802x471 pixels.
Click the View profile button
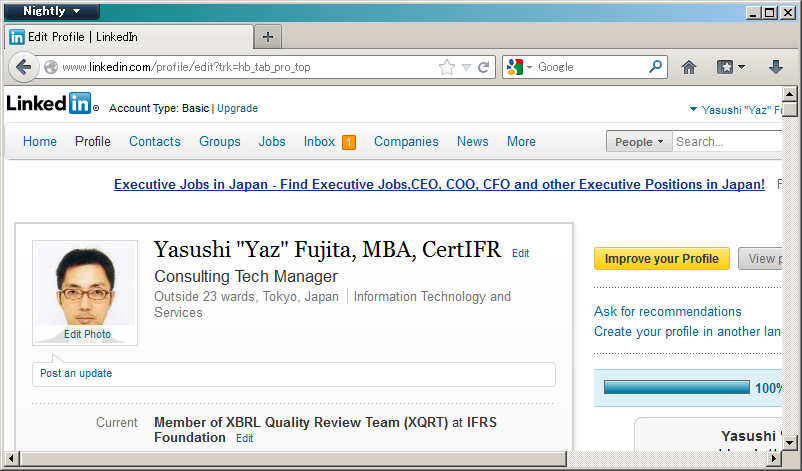(x=760, y=259)
